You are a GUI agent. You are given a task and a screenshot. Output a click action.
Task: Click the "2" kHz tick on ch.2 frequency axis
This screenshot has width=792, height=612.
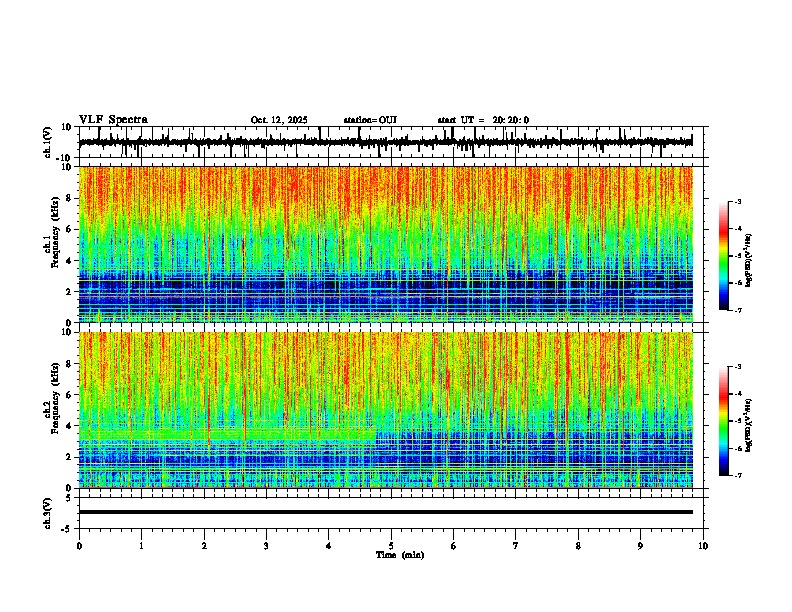[70, 457]
